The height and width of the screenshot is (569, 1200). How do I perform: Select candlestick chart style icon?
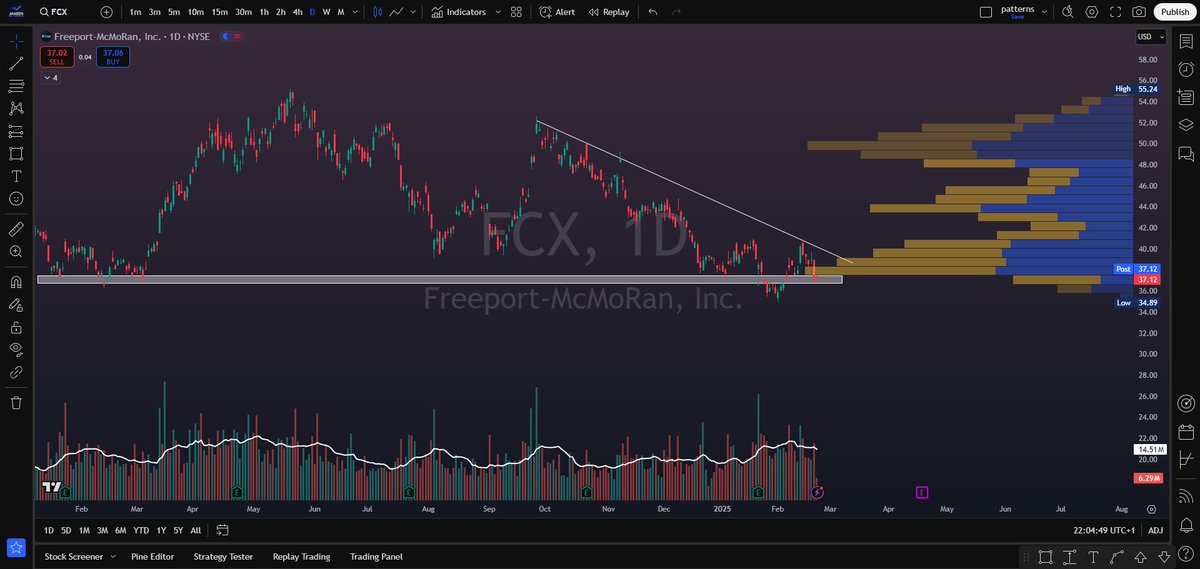(377, 12)
